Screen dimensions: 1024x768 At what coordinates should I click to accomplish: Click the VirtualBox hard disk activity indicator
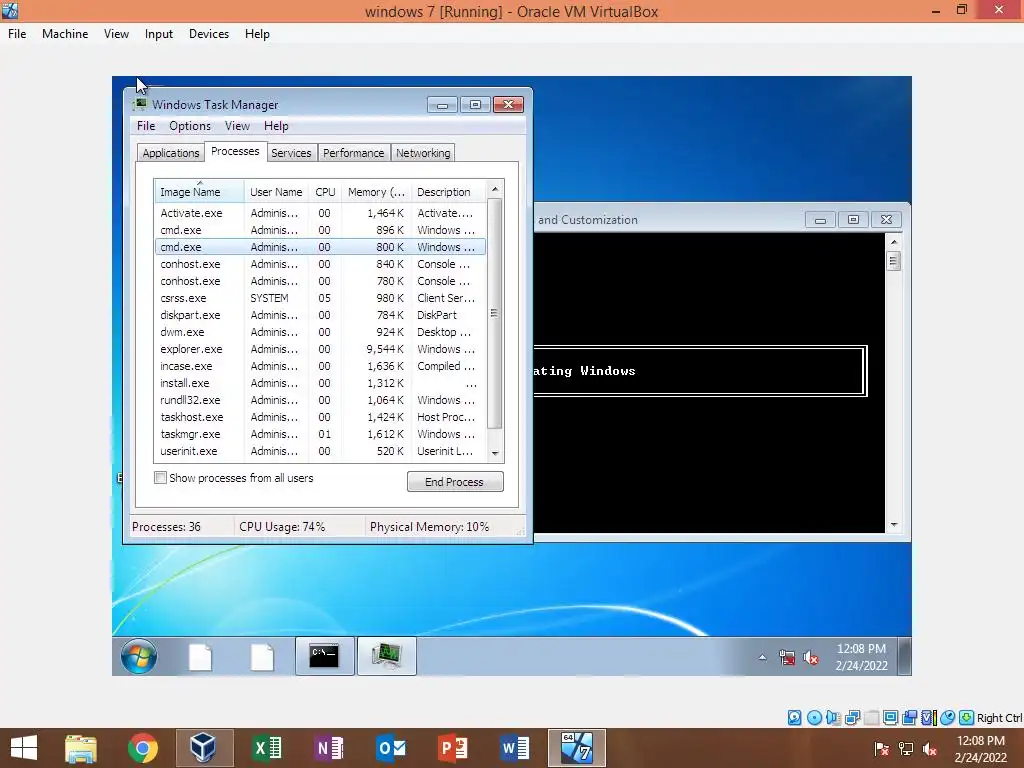pos(794,718)
